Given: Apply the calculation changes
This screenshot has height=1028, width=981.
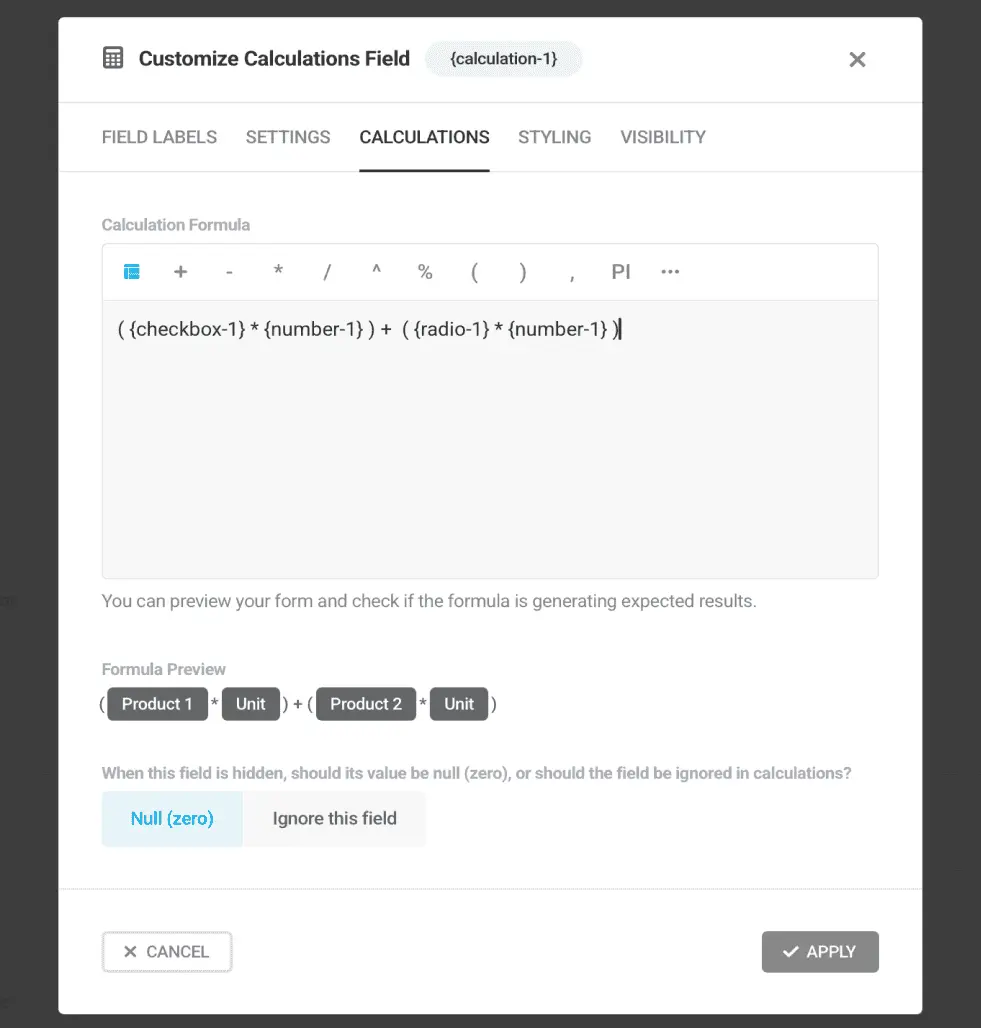Looking at the screenshot, I should click(x=820, y=952).
